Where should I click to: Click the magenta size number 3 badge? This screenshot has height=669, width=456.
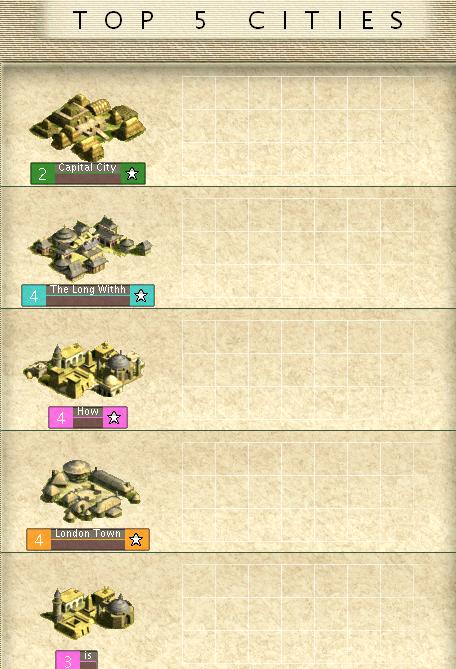pyautogui.click(x=67, y=660)
